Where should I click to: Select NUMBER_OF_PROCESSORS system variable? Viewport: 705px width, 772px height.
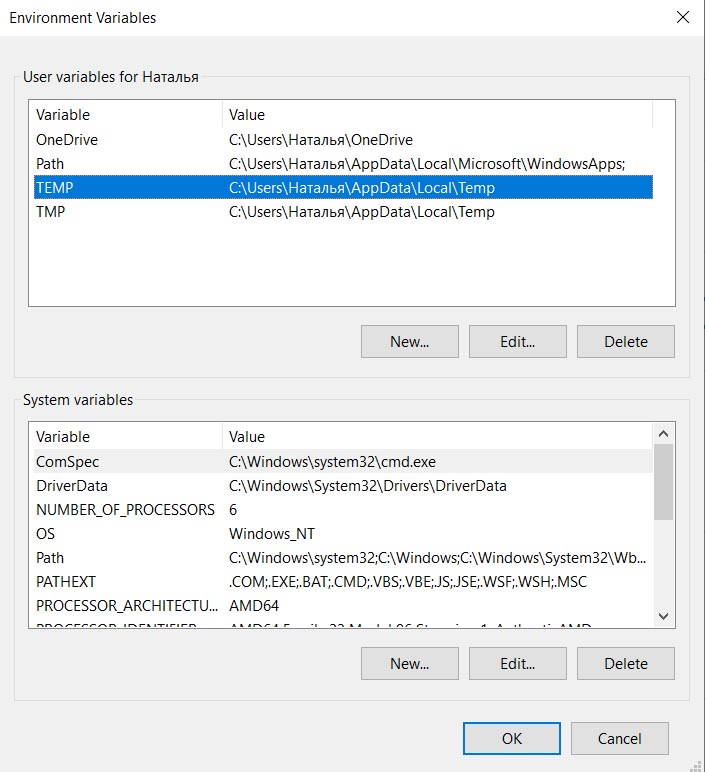[125, 510]
